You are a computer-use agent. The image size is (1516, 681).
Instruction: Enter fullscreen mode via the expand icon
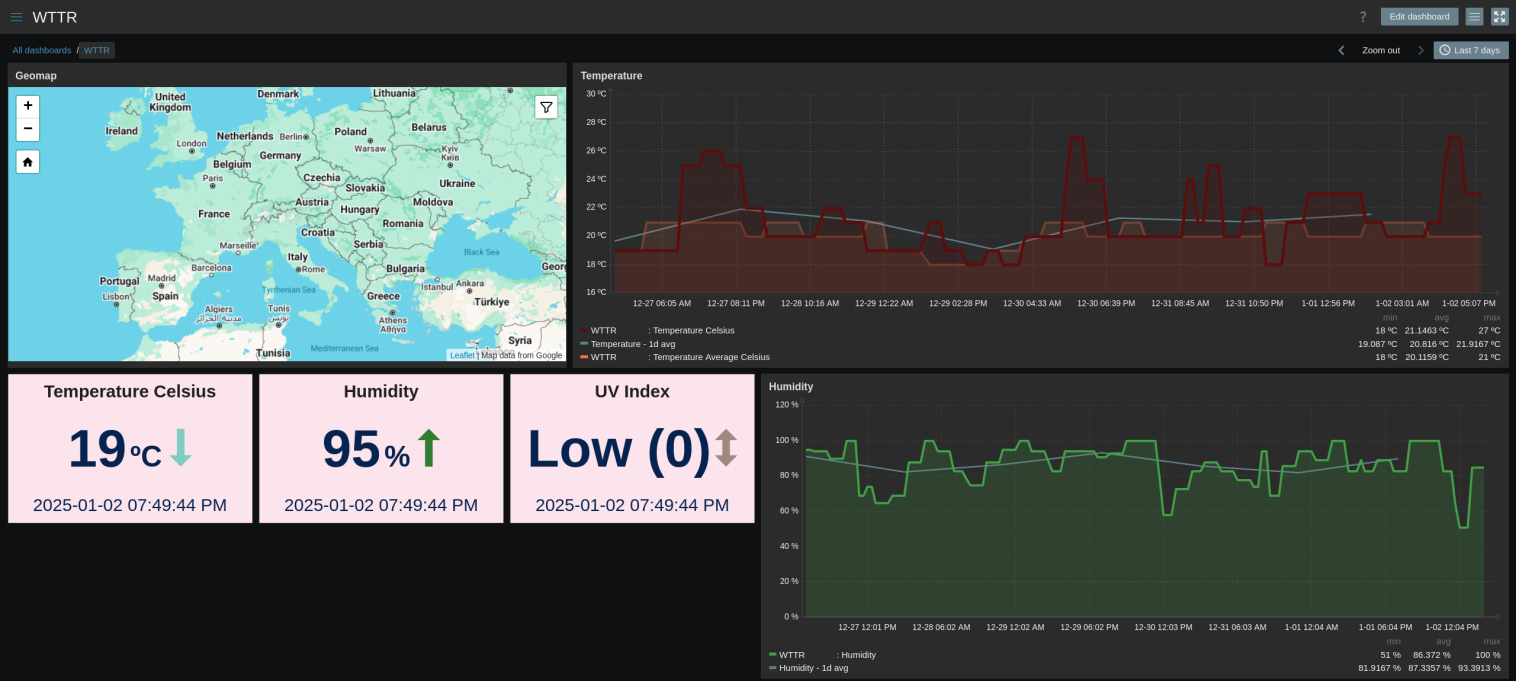(1499, 16)
